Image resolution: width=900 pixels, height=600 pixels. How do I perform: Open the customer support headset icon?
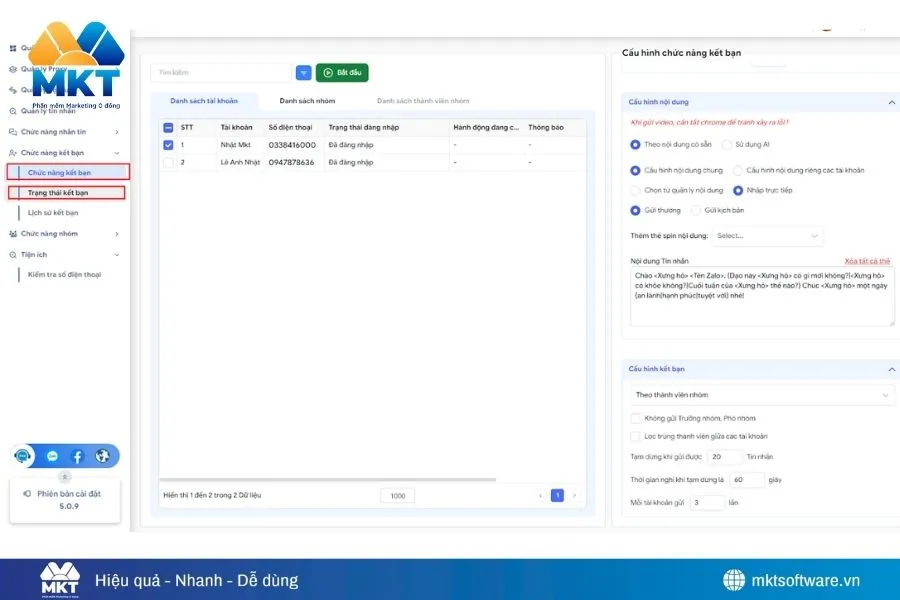coord(23,456)
